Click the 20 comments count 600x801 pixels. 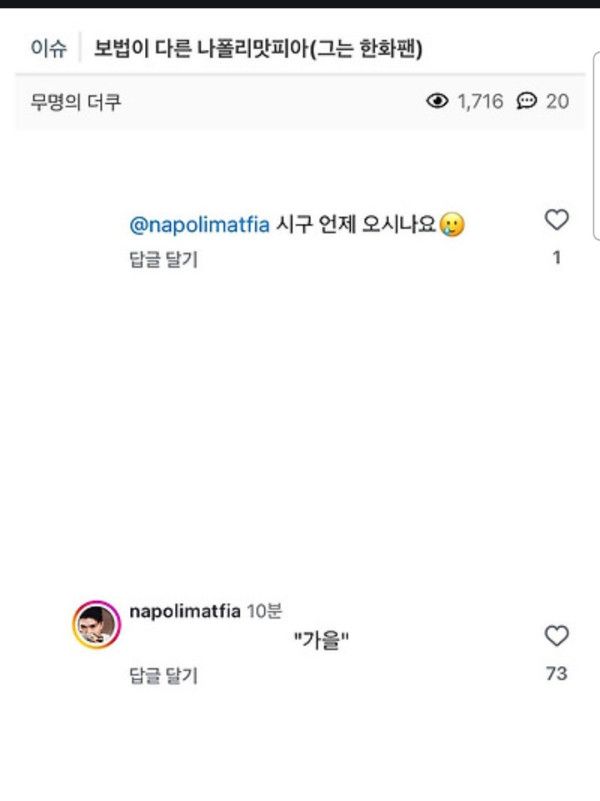(x=557, y=102)
